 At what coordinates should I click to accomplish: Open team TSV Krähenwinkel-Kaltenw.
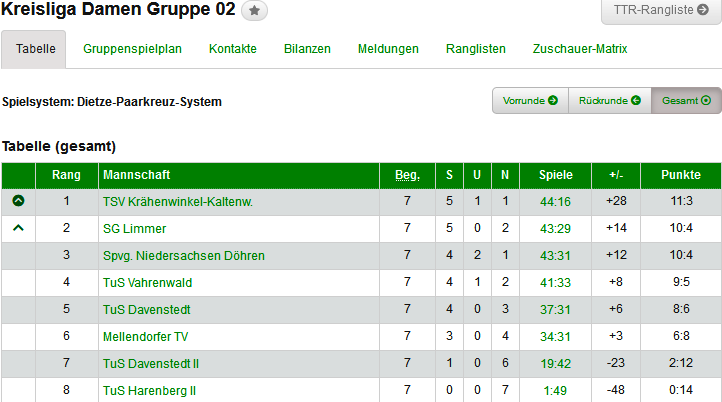click(x=177, y=202)
